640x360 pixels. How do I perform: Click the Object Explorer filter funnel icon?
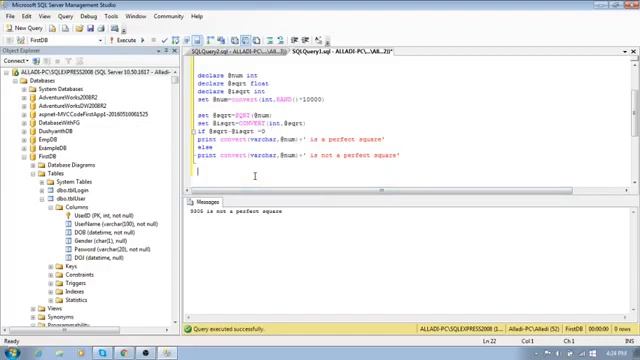click(x=69, y=61)
